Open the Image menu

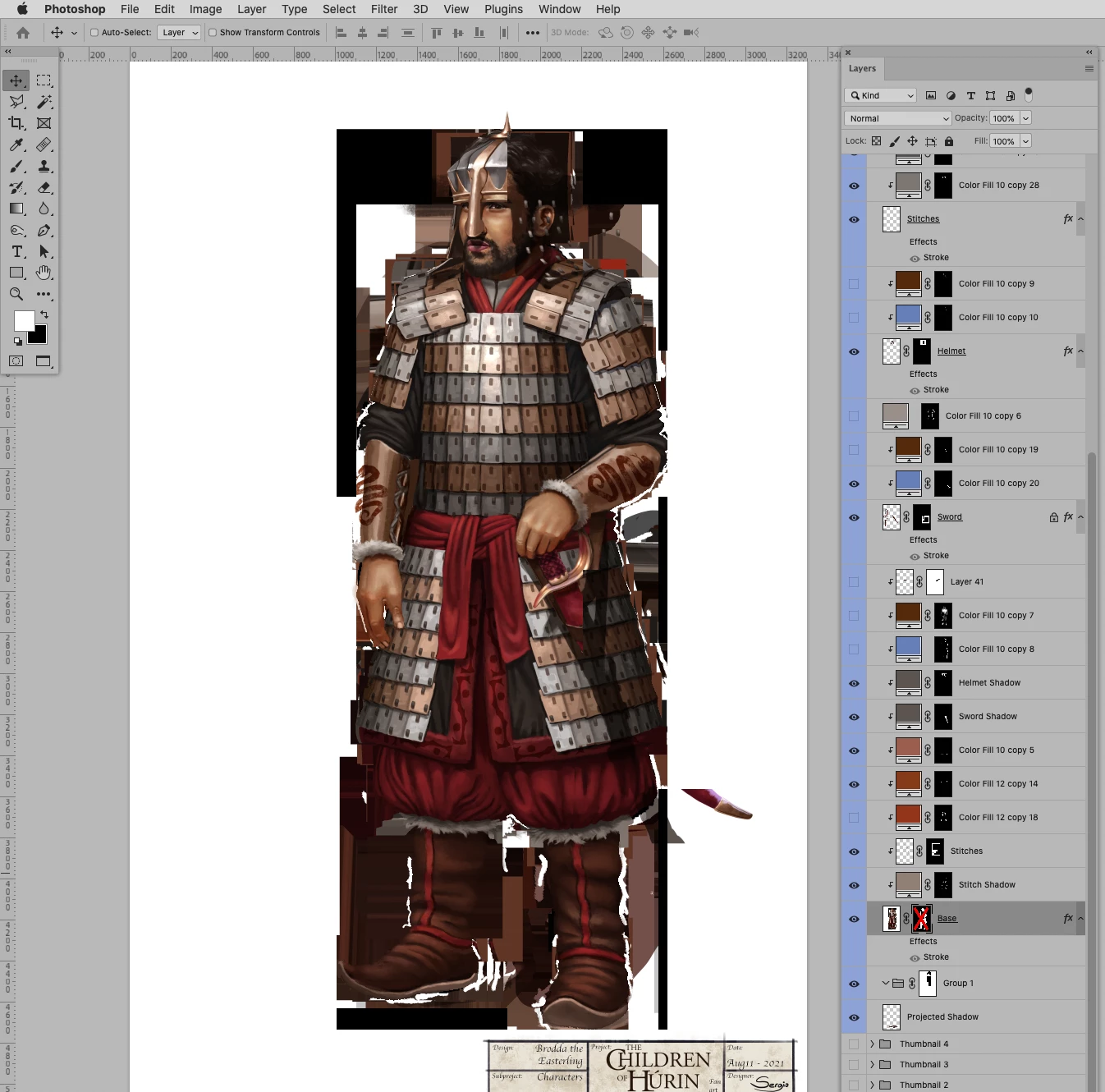205,9
